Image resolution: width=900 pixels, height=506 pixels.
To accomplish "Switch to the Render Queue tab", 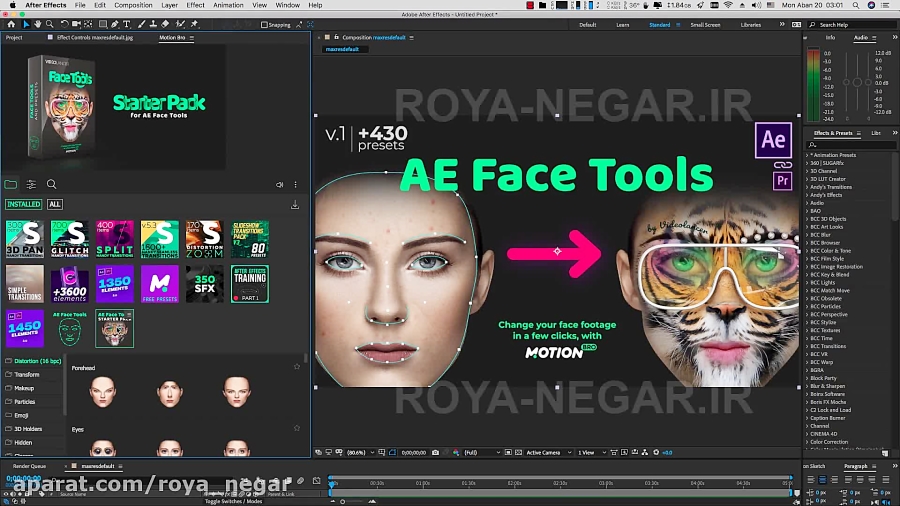I will click(29, 466).
